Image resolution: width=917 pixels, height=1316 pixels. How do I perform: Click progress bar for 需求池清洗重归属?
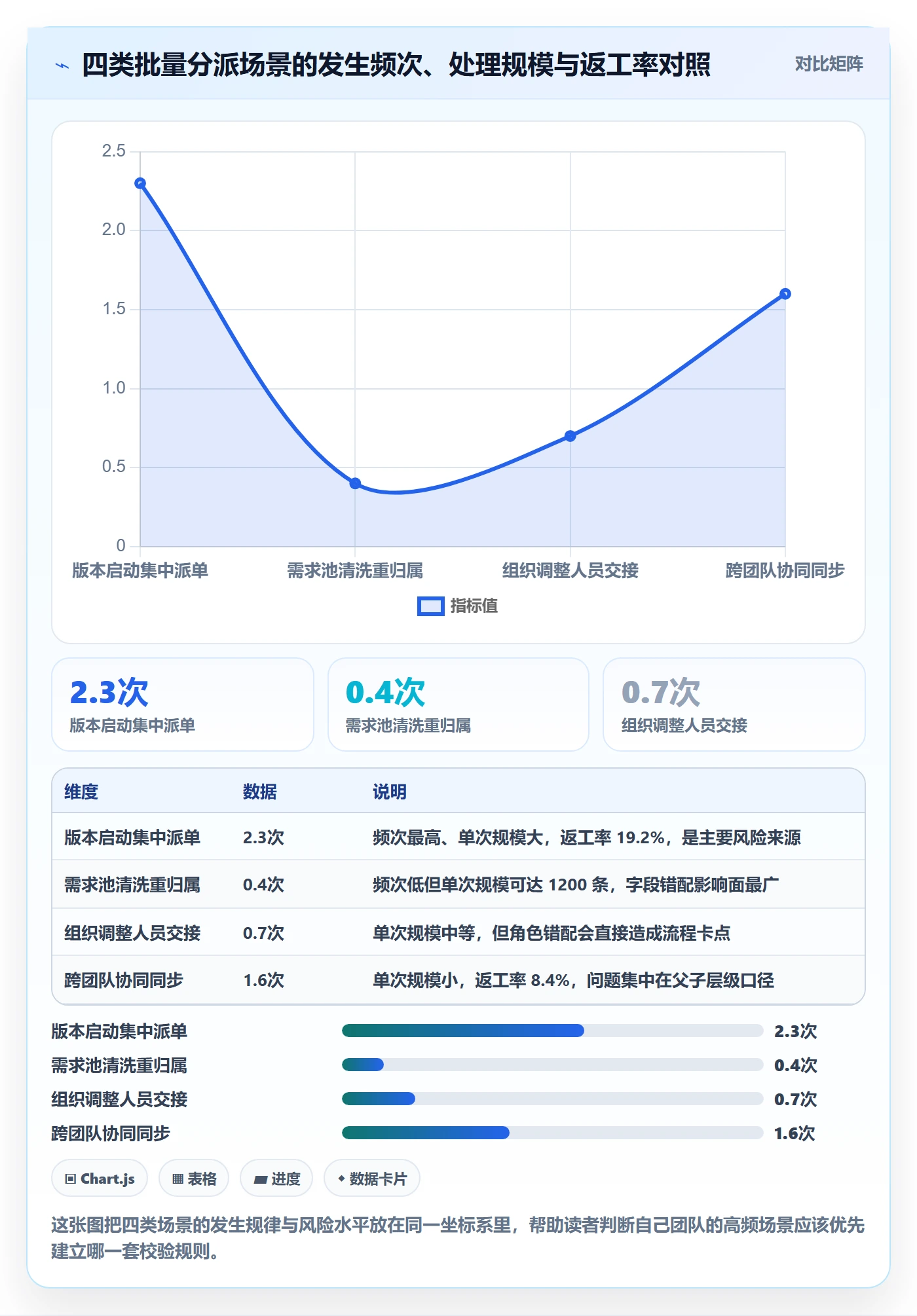click(552, 1065)
